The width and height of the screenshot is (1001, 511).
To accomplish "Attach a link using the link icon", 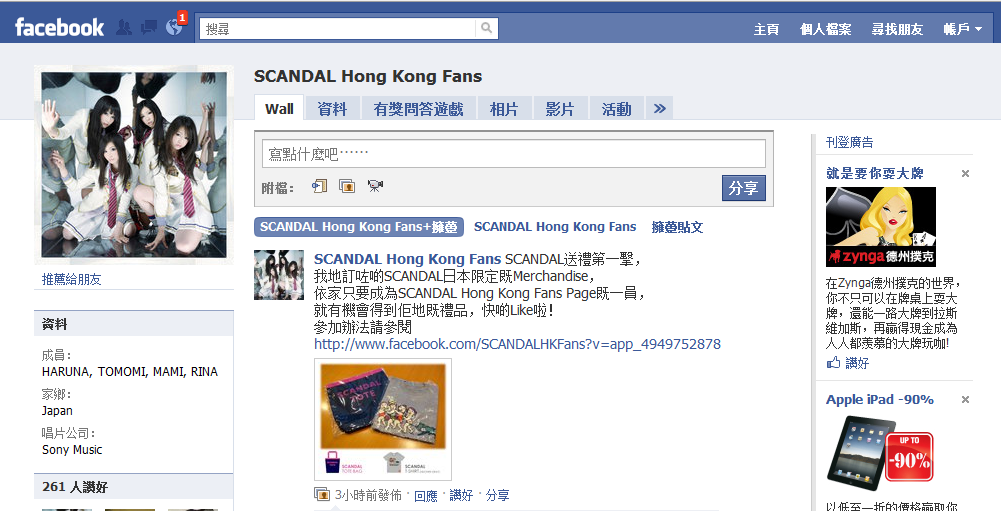I will (x=319, y=186).
